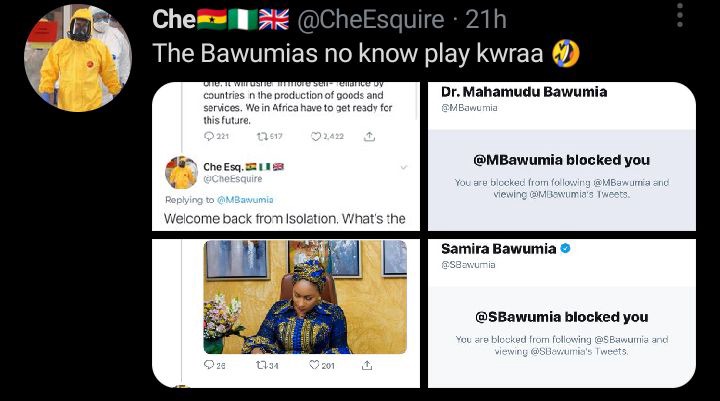Like the photo tweet with 201 likes
720x401 pixels.
314,365
